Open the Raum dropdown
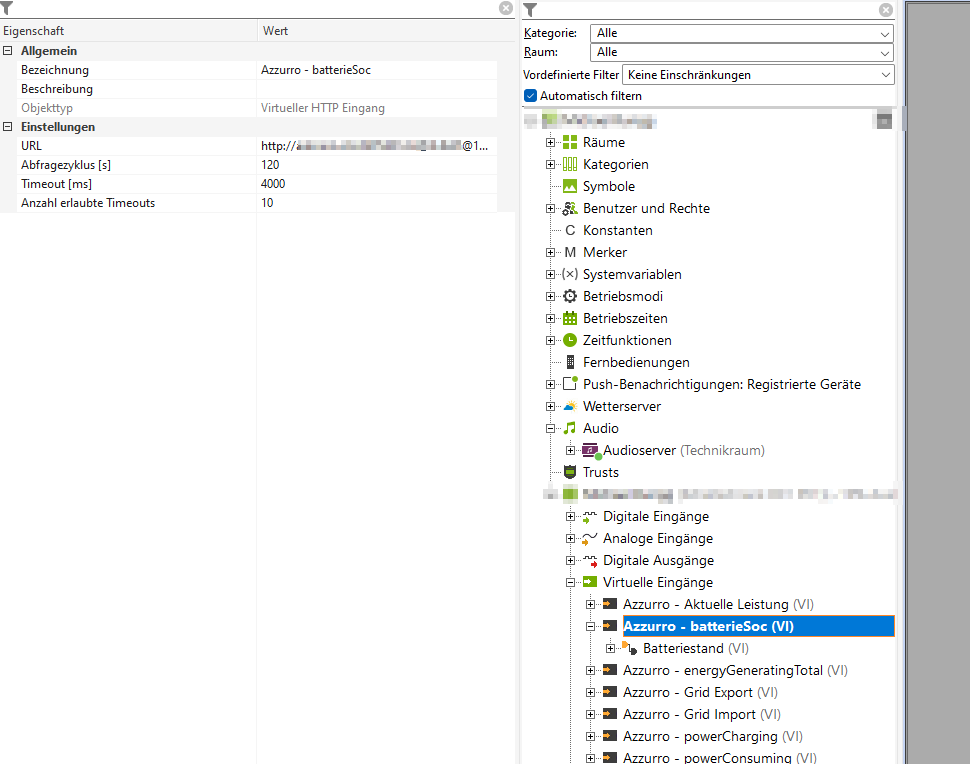The width and height of the screenshot is (970, 764). (741, 52)
